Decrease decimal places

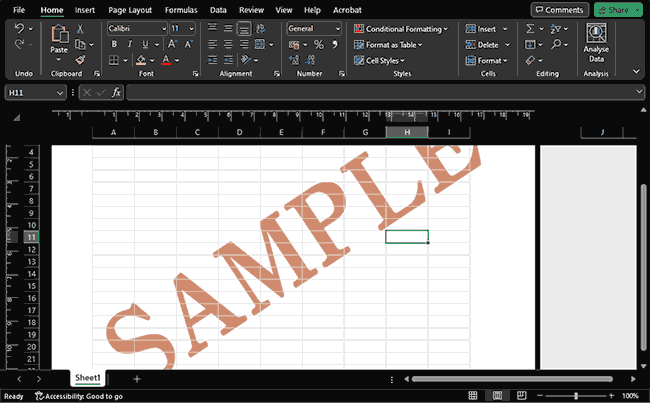pyautogui.click(x=310, y=60)
